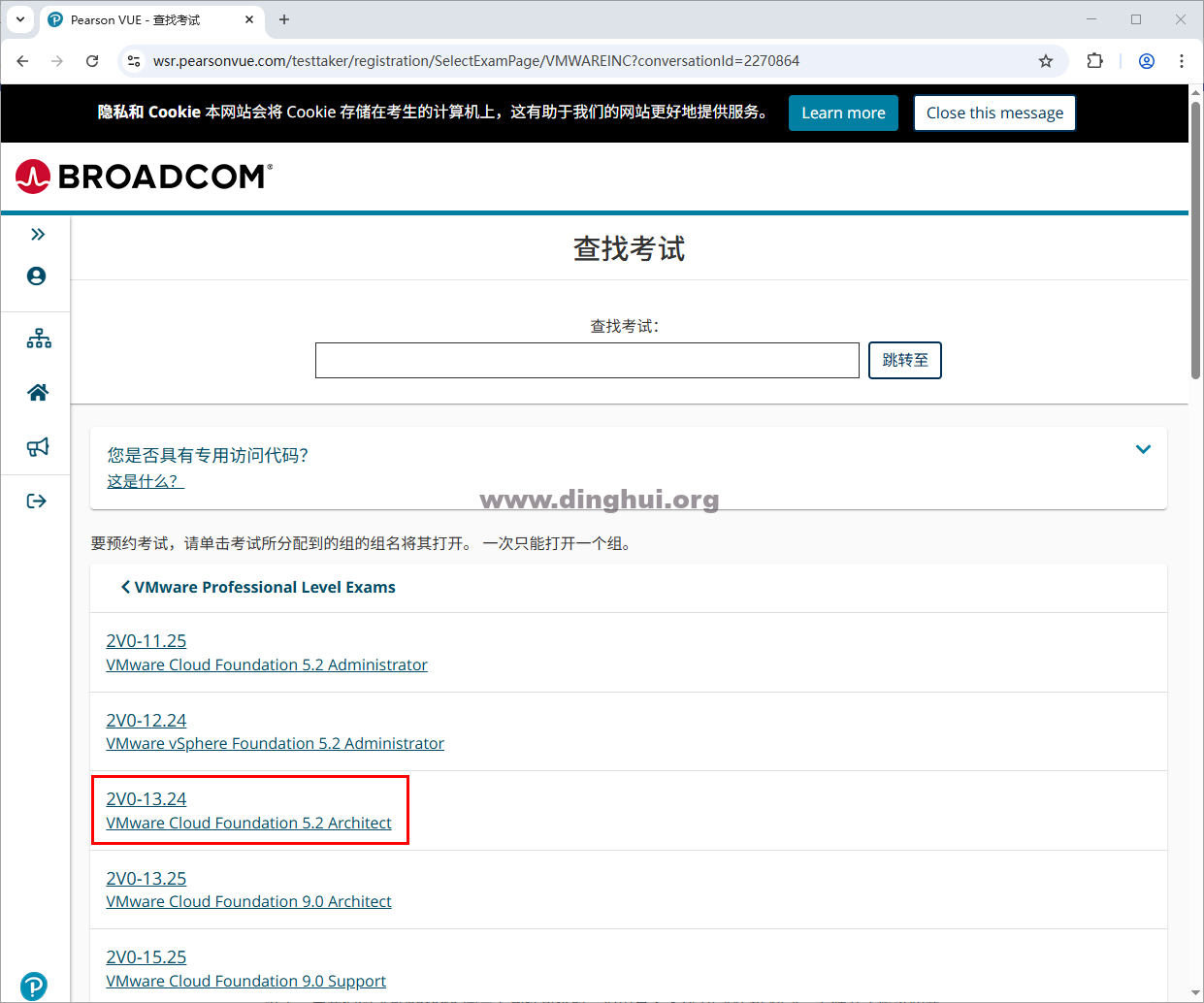The height and width of the screenshot is (1003, 1204).
Task: Collapse the VMware Professional Level Exams group
Action: pos(258,587)
